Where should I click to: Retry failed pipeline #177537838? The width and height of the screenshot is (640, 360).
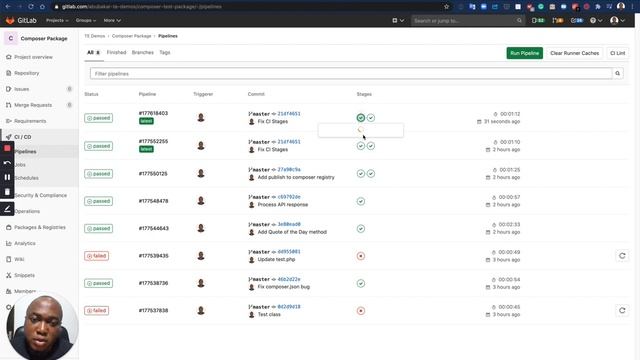tap(622, 311)
